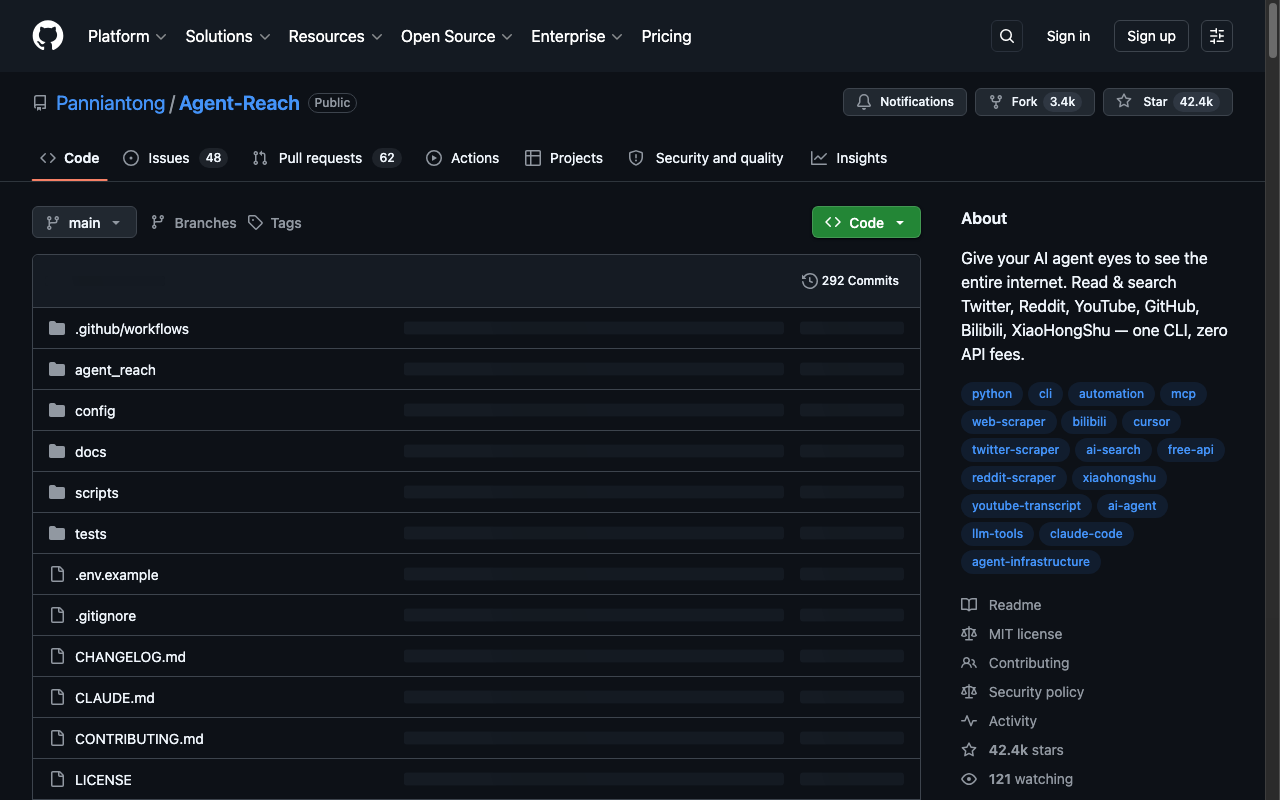The width and height of the screenshot is (1280, 800).
Task: Go to the Pricing page
Action: [666, 36]
